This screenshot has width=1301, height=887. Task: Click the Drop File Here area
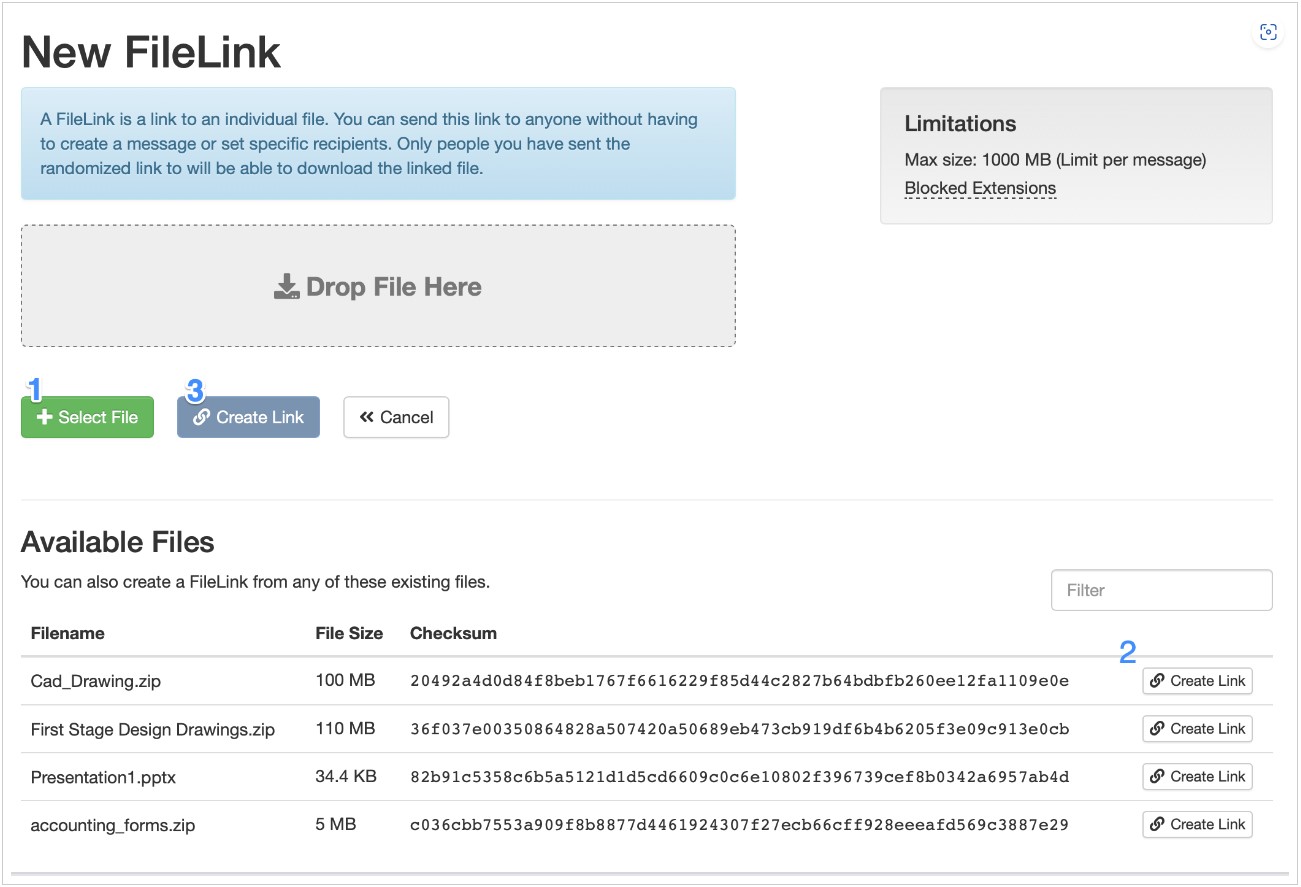pos(378,287)
